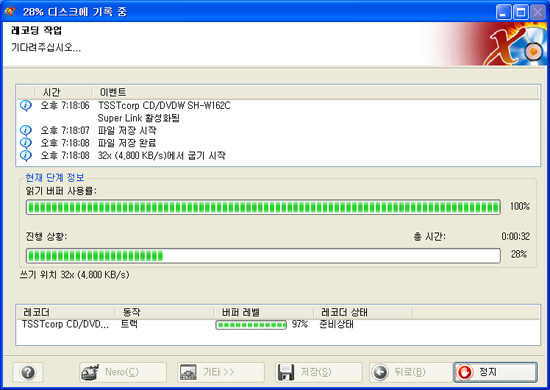Click the '쓰기 위치 32x (4,800 KB/s)' text
This screenshot has height=390, width=550.
[x=74, y=274]
